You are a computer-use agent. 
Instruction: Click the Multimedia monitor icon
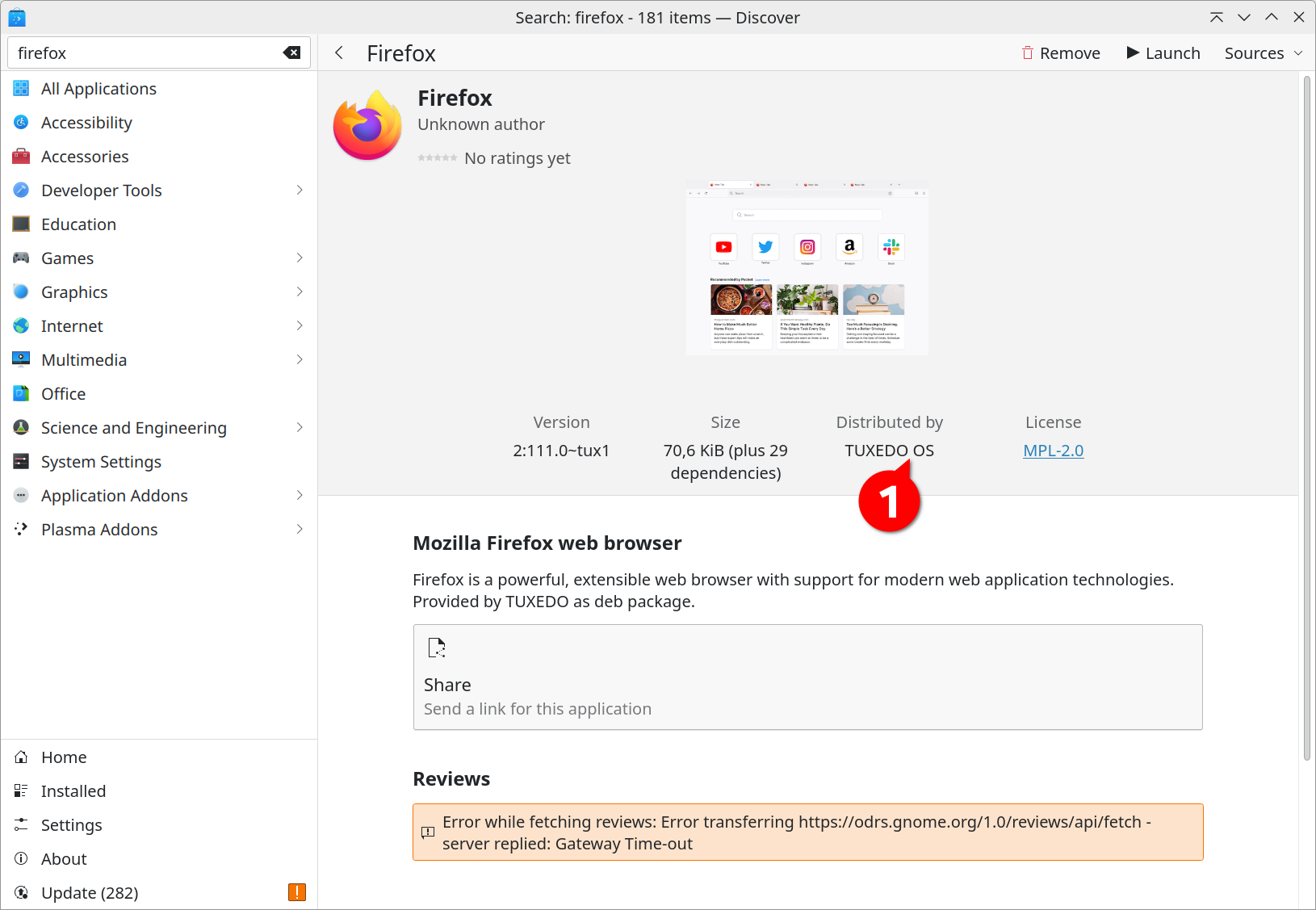point(21,360)
